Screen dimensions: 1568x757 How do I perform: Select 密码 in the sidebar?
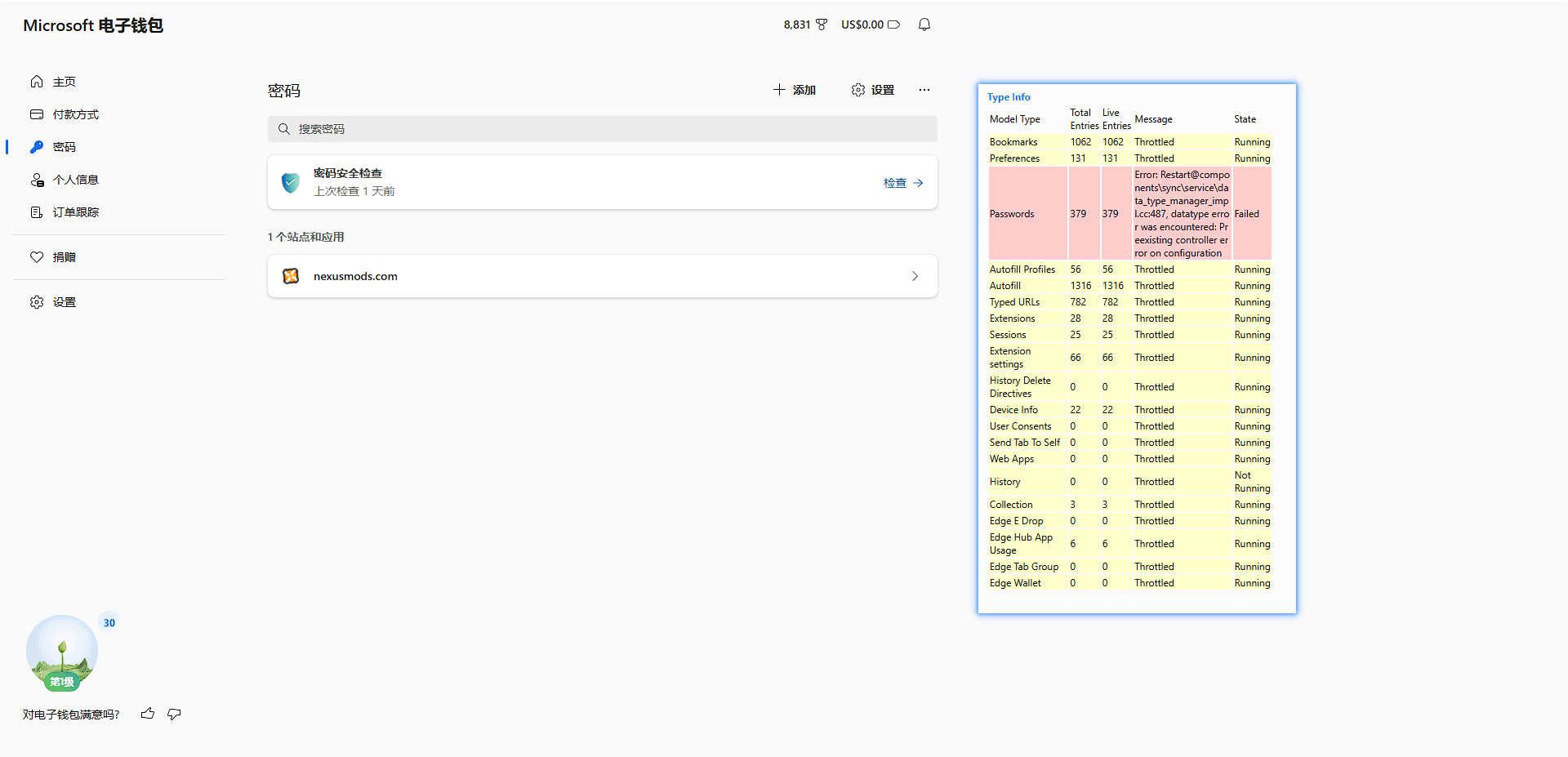[65, 147]
